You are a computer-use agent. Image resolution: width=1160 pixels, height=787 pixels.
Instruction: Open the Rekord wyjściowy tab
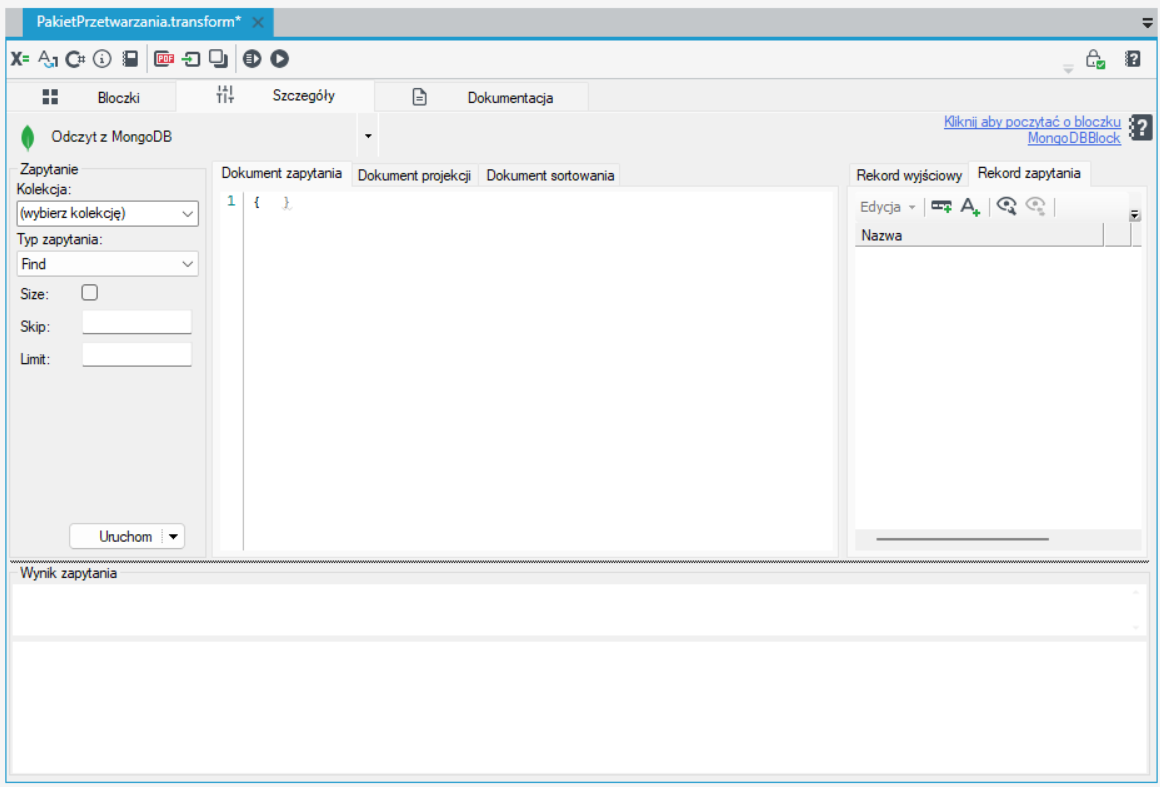[908, 175]
